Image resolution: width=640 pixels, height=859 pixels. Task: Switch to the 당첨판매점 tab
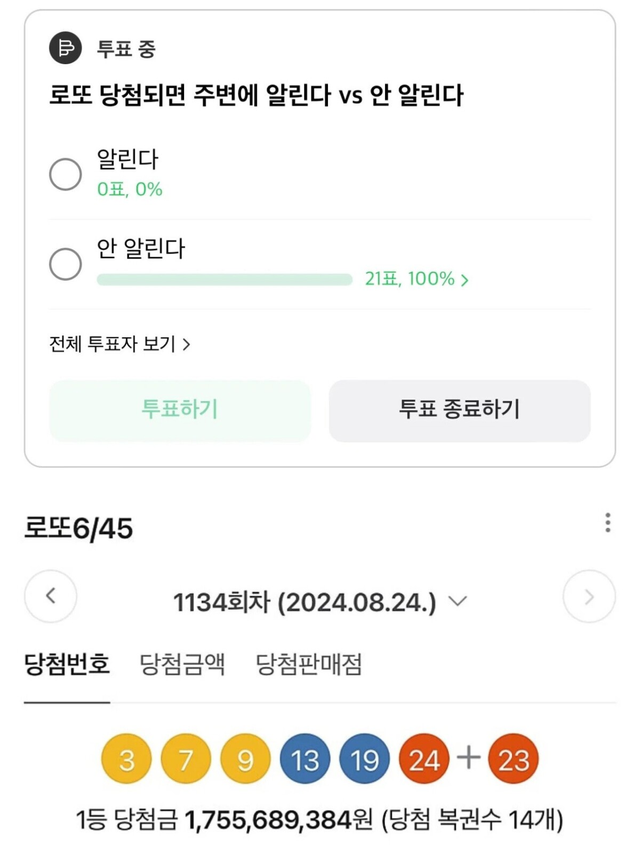tap(309, 663)
